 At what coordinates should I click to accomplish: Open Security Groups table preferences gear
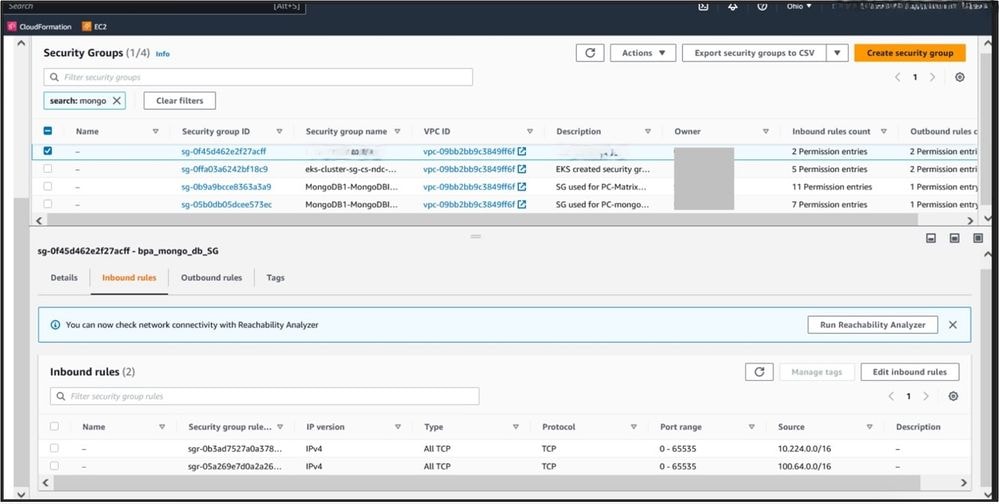[x=959, y=77]
